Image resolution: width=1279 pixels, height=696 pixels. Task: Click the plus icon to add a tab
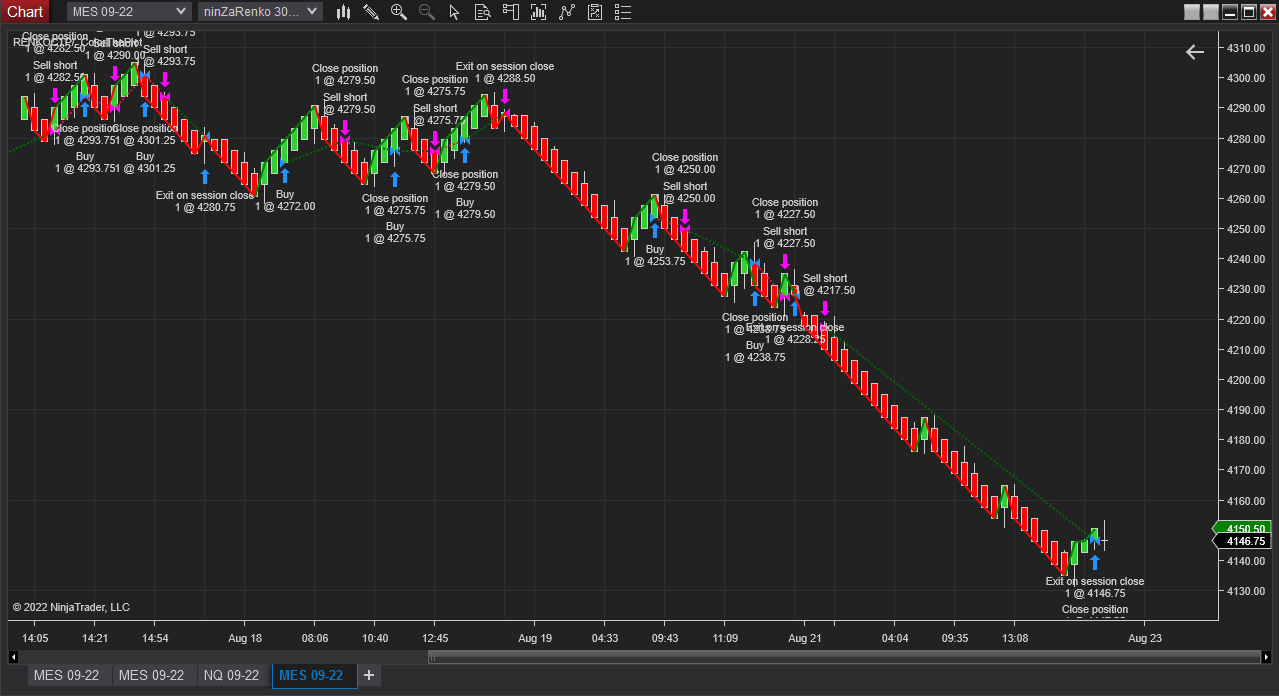click(x=369, y=675)
